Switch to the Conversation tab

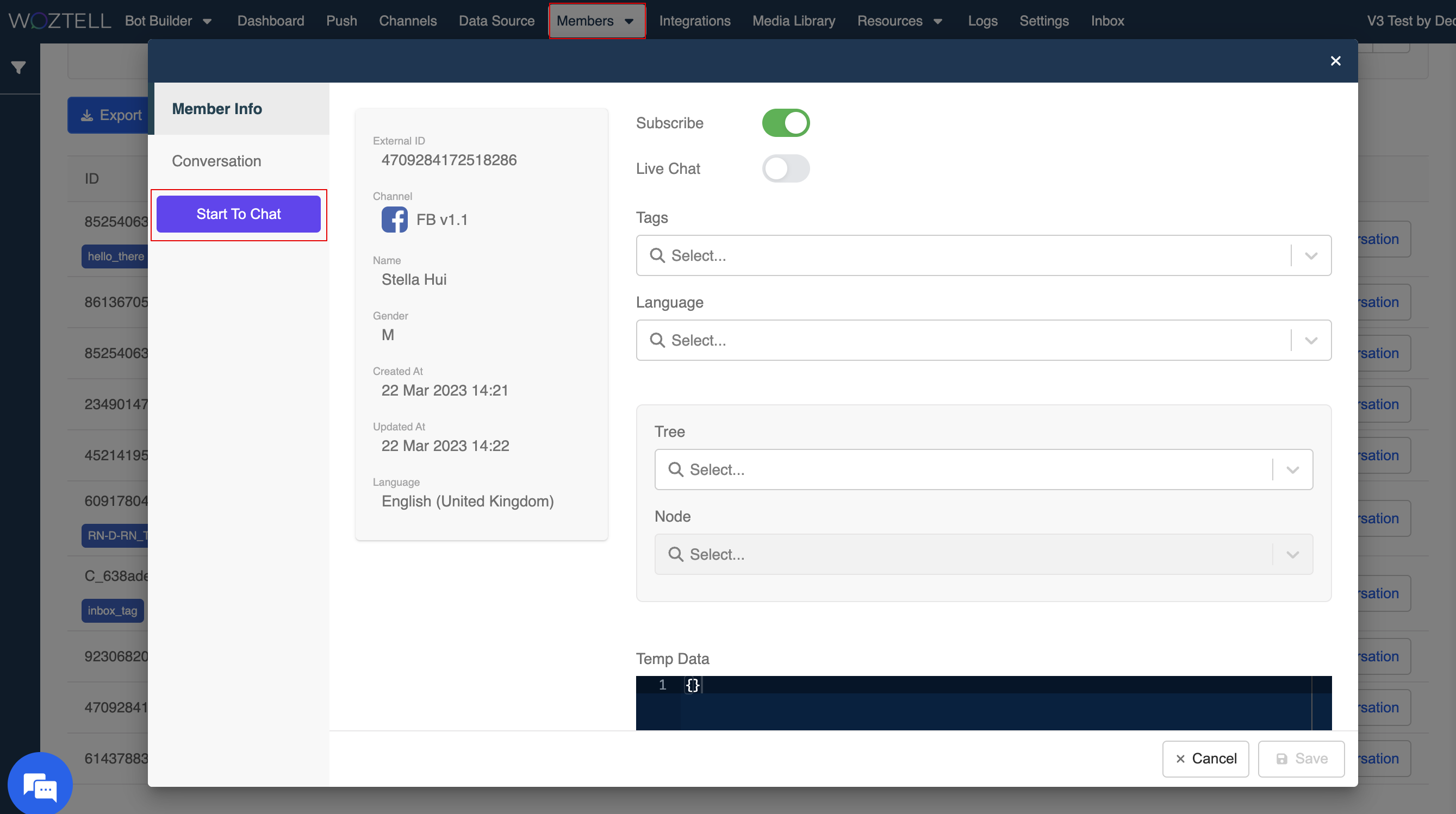click(216, 161)
